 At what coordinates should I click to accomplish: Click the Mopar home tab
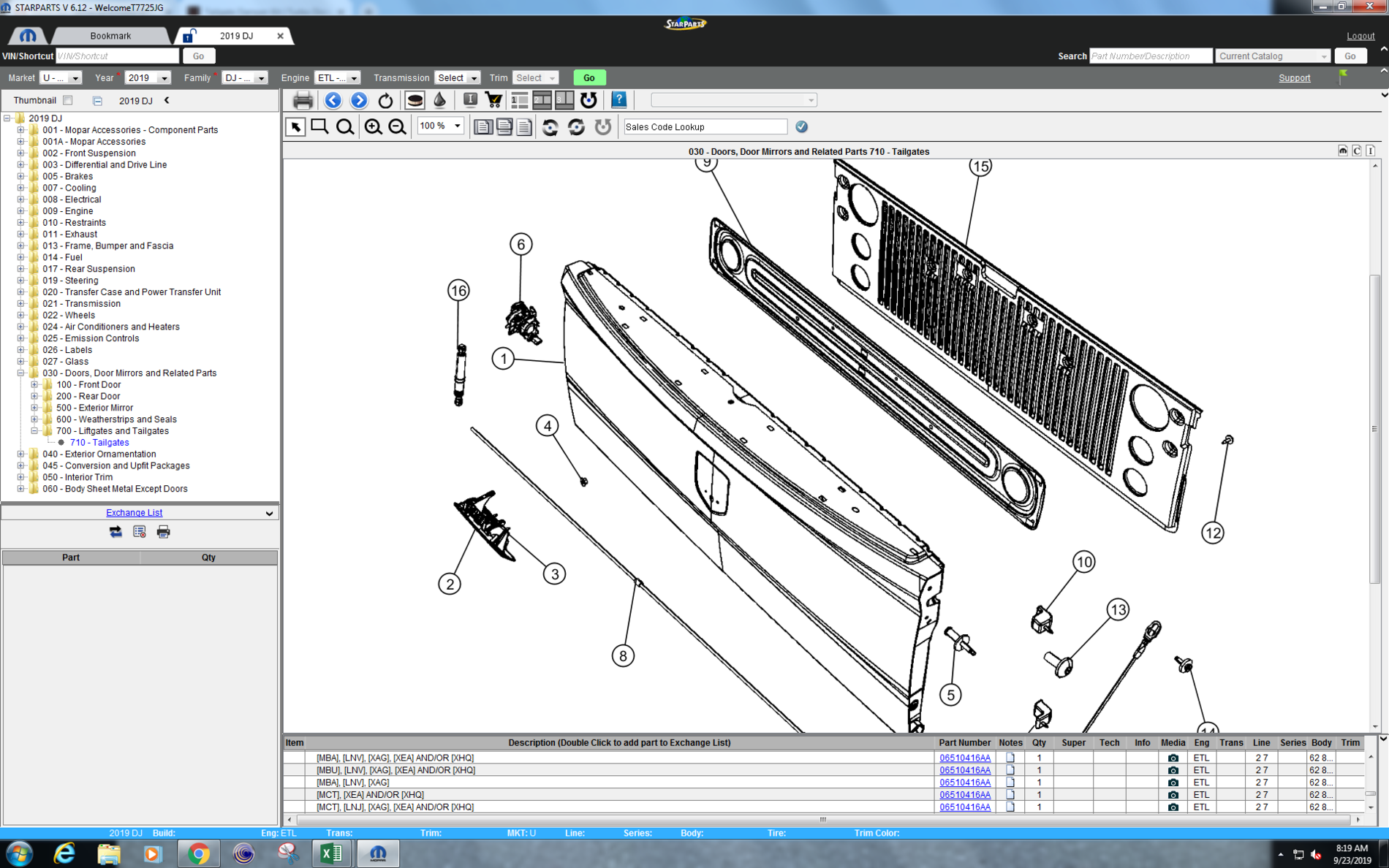pyautogui.click(x=27, y=36)
